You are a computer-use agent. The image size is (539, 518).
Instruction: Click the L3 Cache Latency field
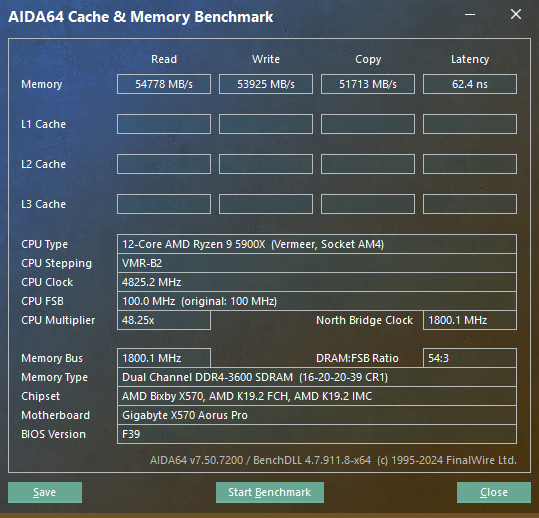[x=470, y=204]
